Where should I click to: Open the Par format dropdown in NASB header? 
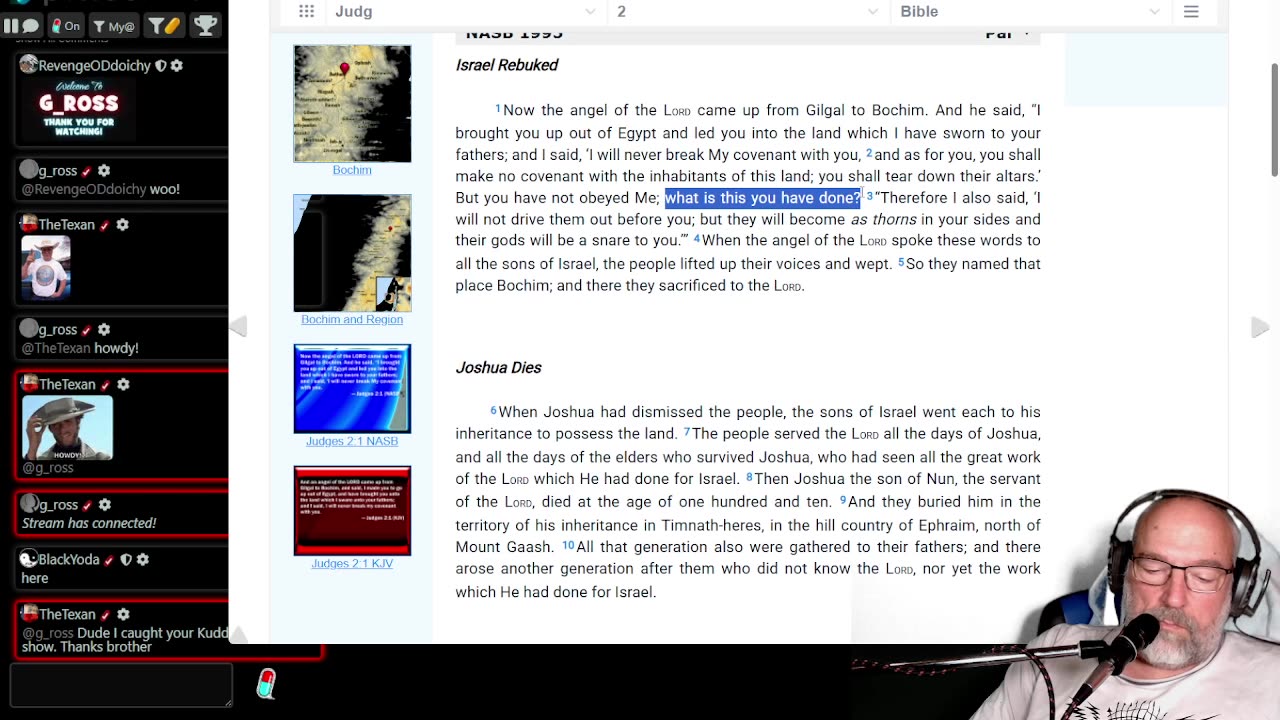pos(1007,35)
